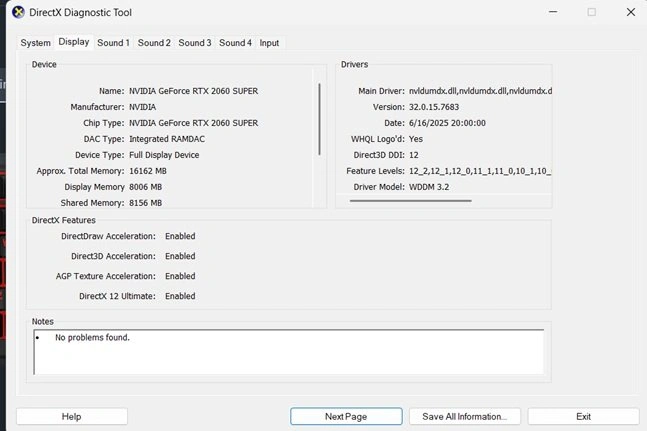Screen dimensions: 647x431
Task: Open the Sound 2 tab
Action: [154, 43]
